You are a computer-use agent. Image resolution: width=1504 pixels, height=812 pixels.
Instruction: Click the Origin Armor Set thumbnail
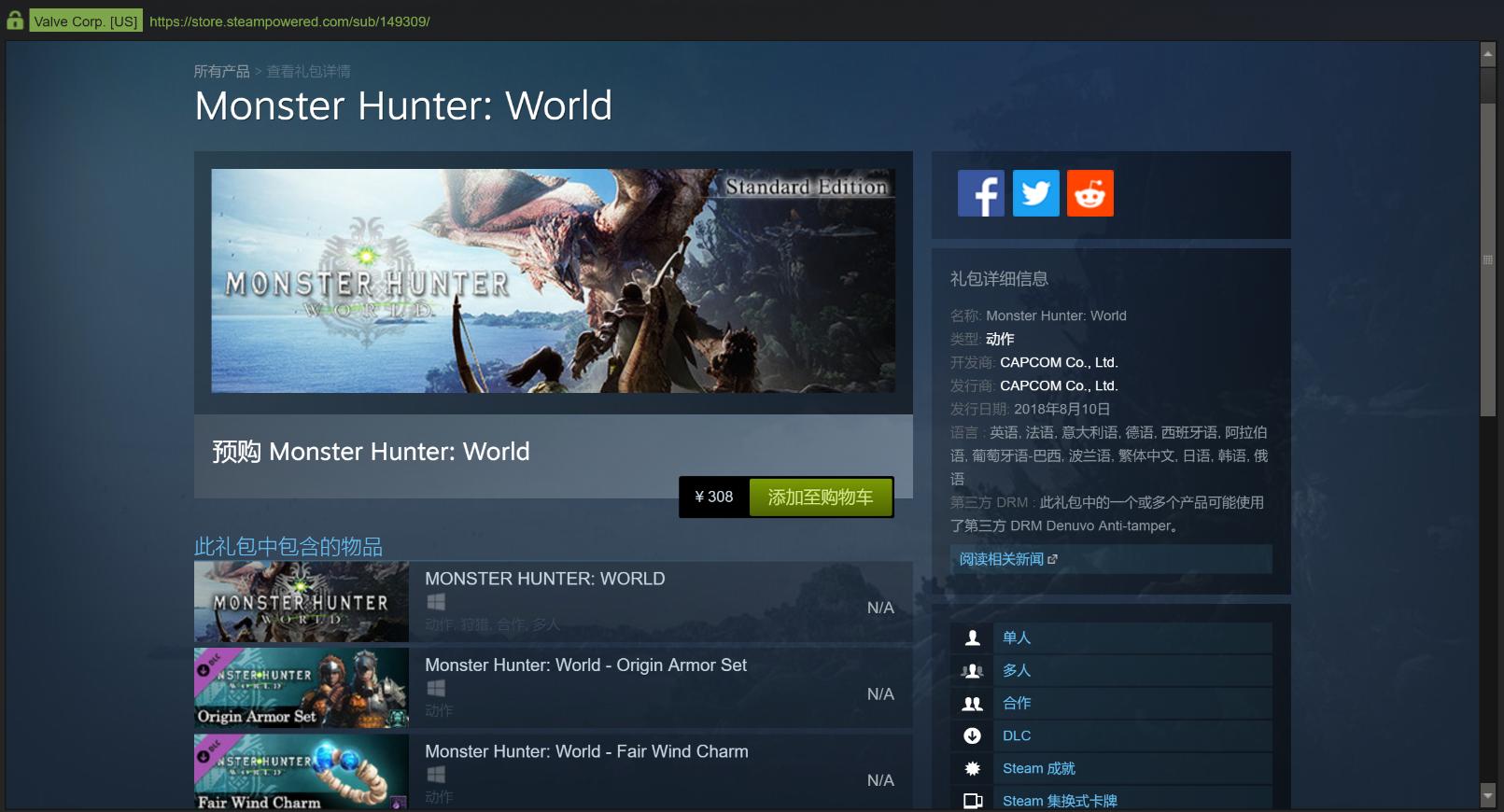tap(302, 688)
